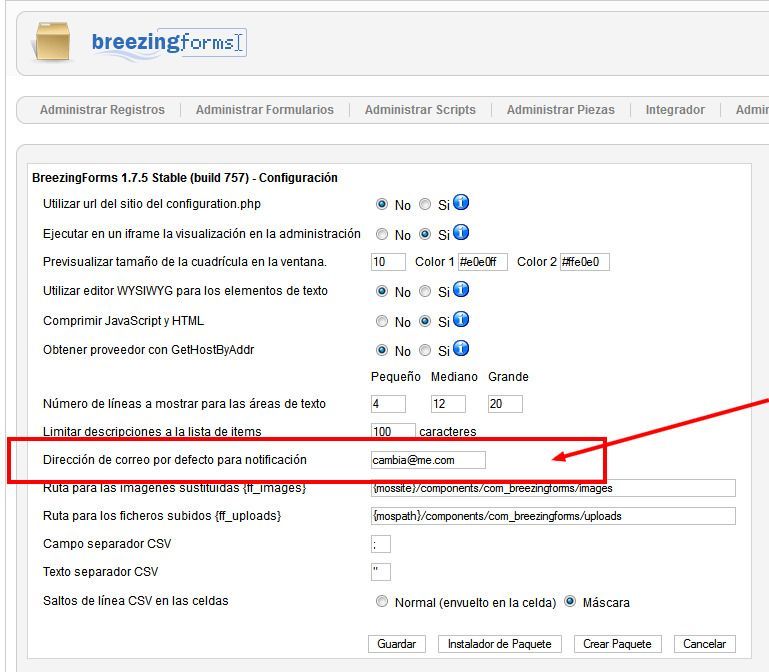Image resolution: width=769 pixels, height=672 pixels.
Task: Open Integrador menu item
Action: pos(675,109)
